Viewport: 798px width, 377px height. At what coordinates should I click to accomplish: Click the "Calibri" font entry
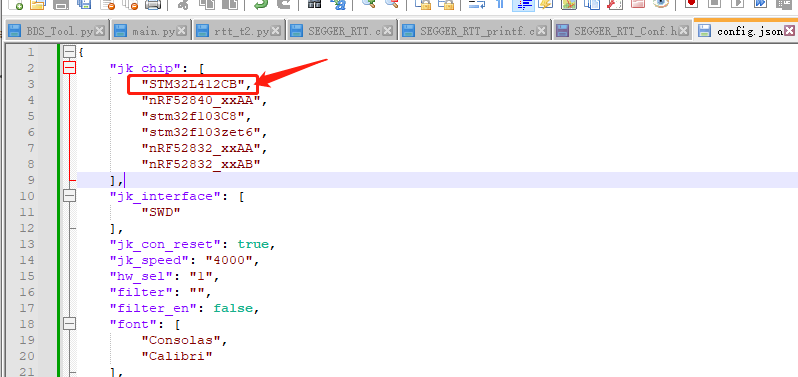[x=177, y=356]
